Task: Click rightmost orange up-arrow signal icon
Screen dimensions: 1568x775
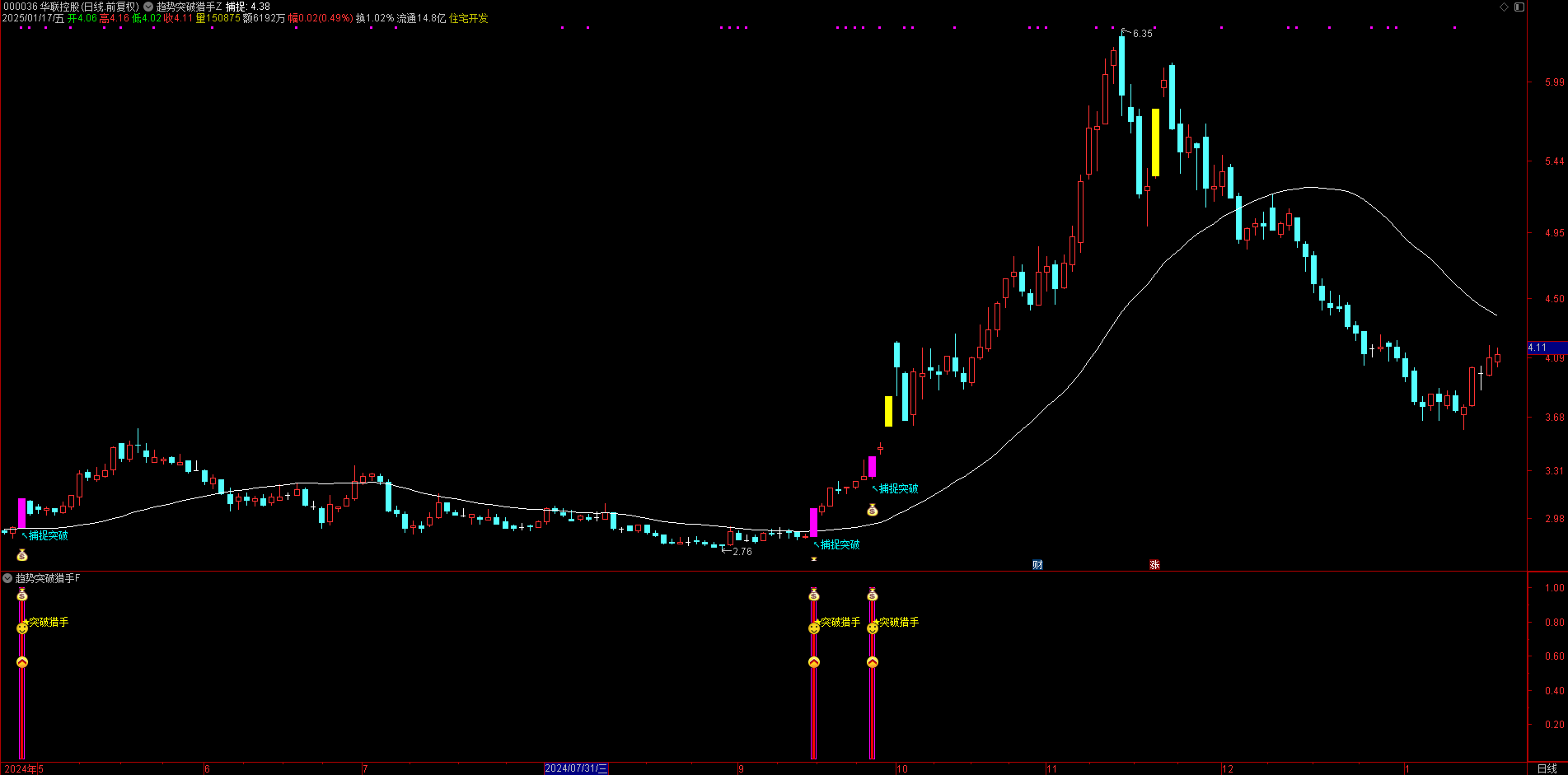Action: pos(873,662)
